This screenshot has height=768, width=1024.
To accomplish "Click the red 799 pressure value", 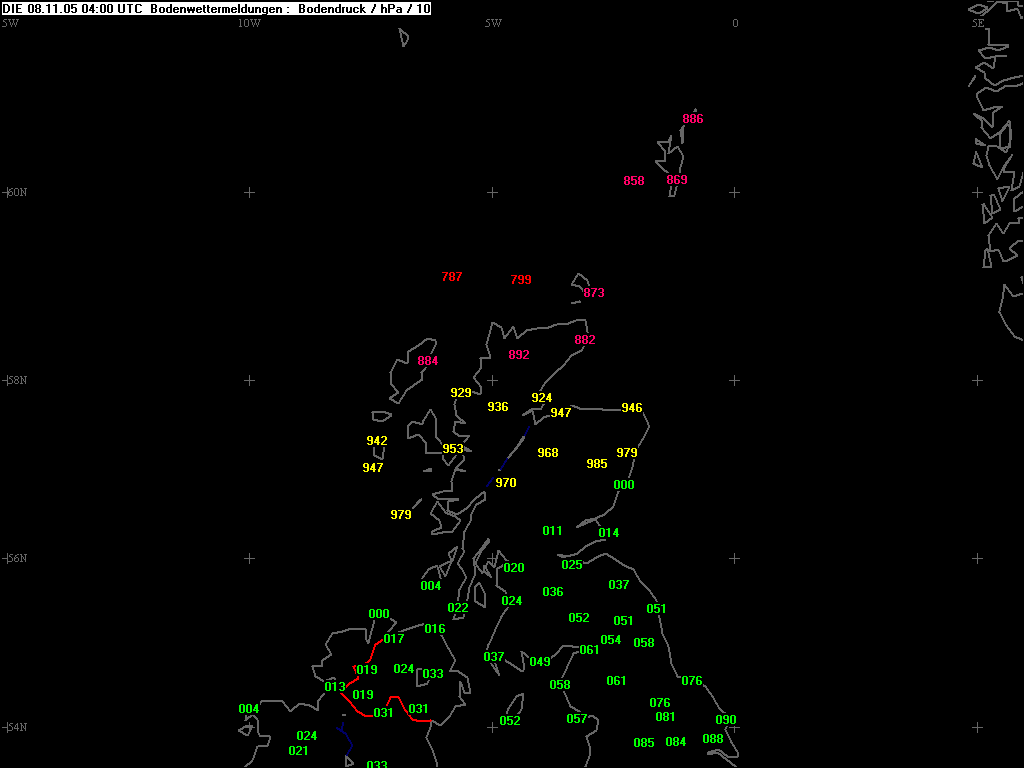I will pos(521,280).
